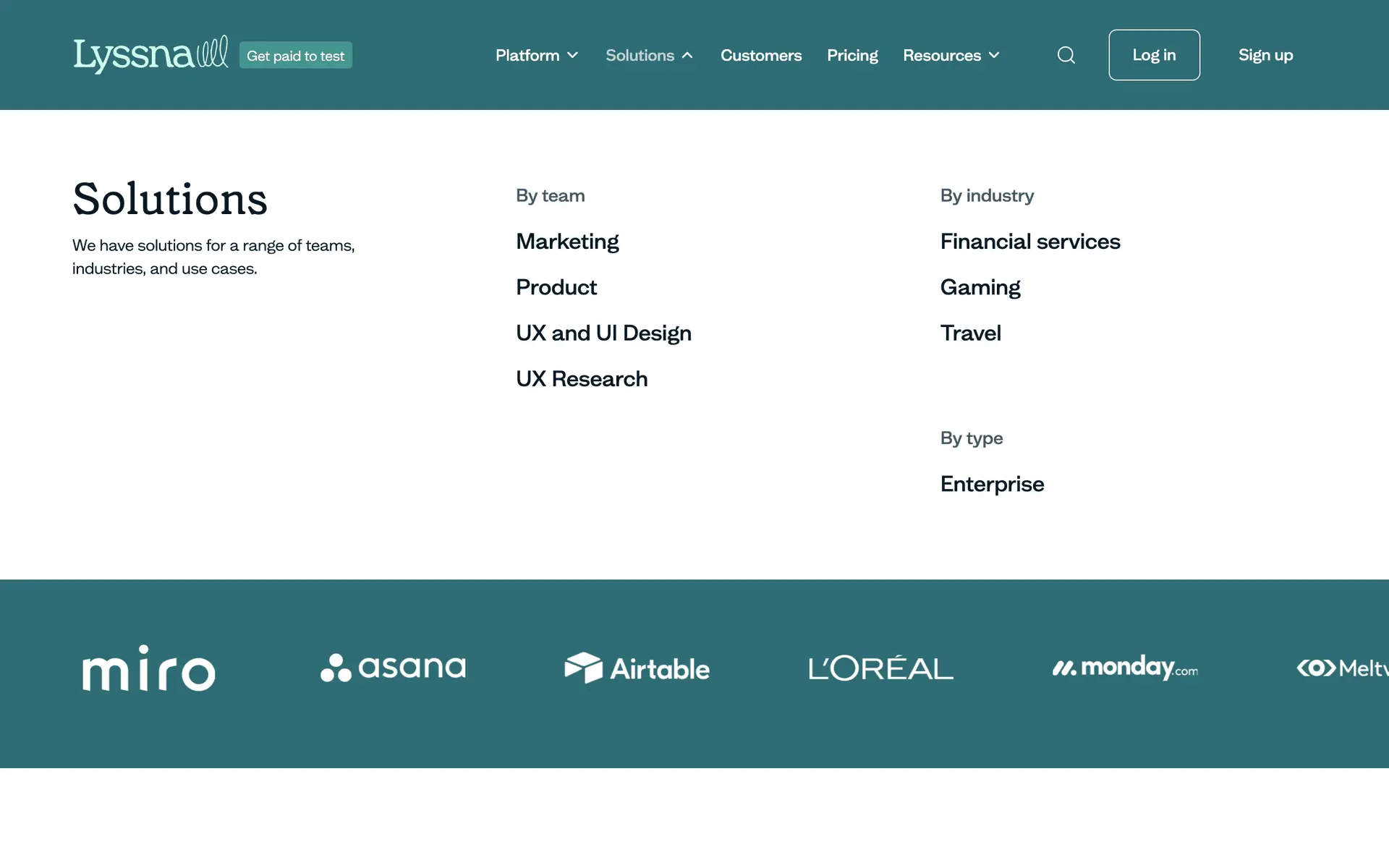Click the search magnifier icon

(x=1066, y=55)
